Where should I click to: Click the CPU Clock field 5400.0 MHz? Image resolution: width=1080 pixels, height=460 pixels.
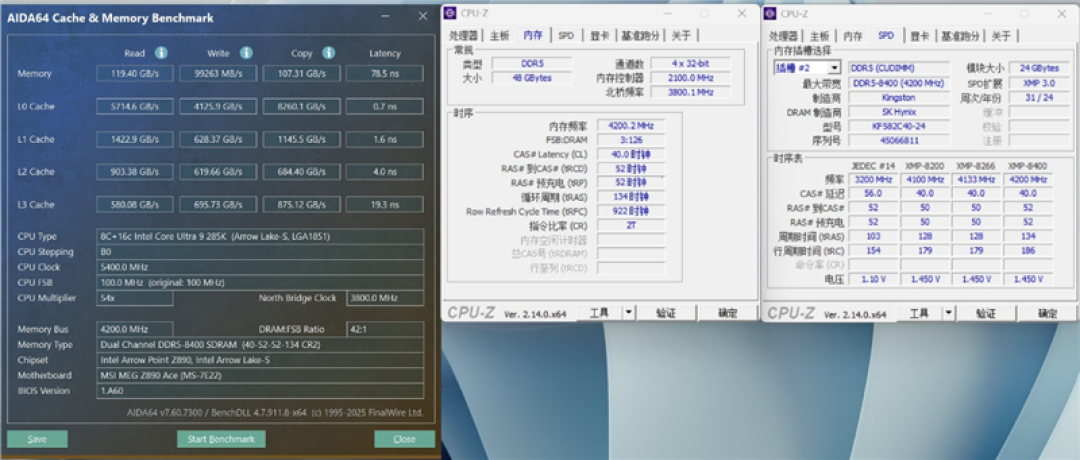click(x=260, y=267)
